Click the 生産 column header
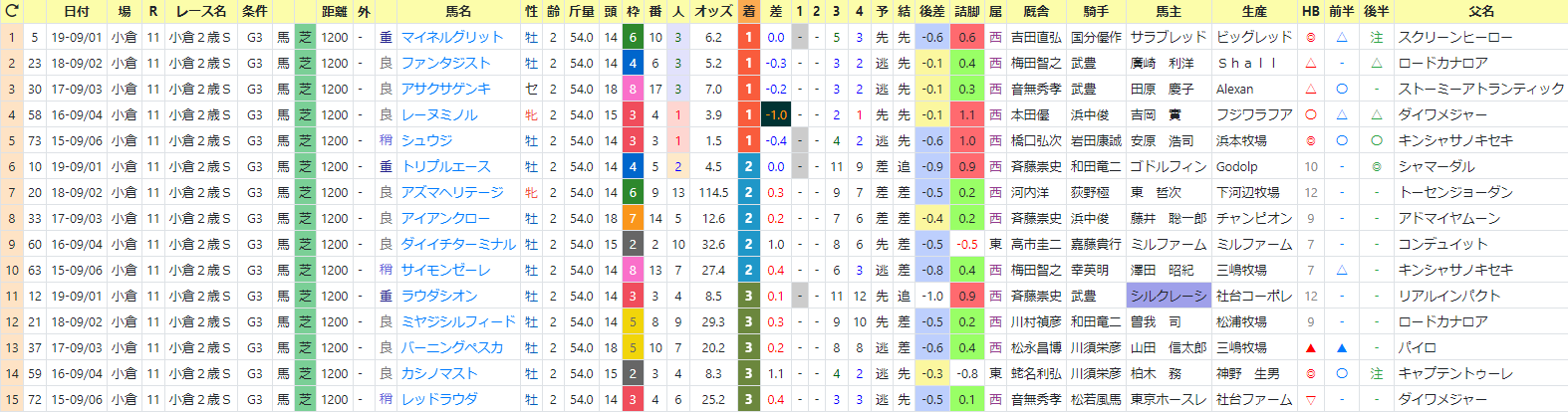1568x412 pixels. [x=1254, y=11]
